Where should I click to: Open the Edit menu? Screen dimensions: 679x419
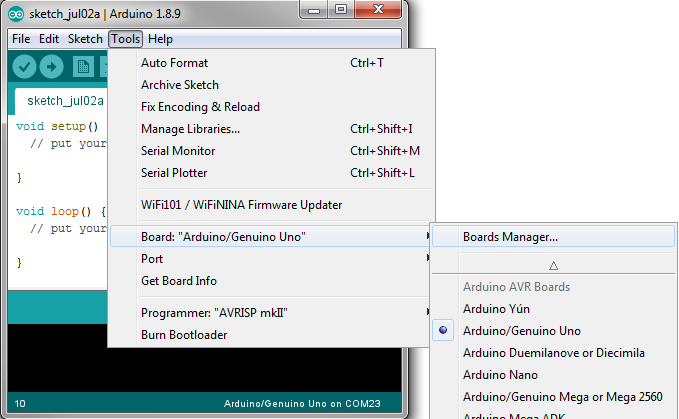click(49, 39)
